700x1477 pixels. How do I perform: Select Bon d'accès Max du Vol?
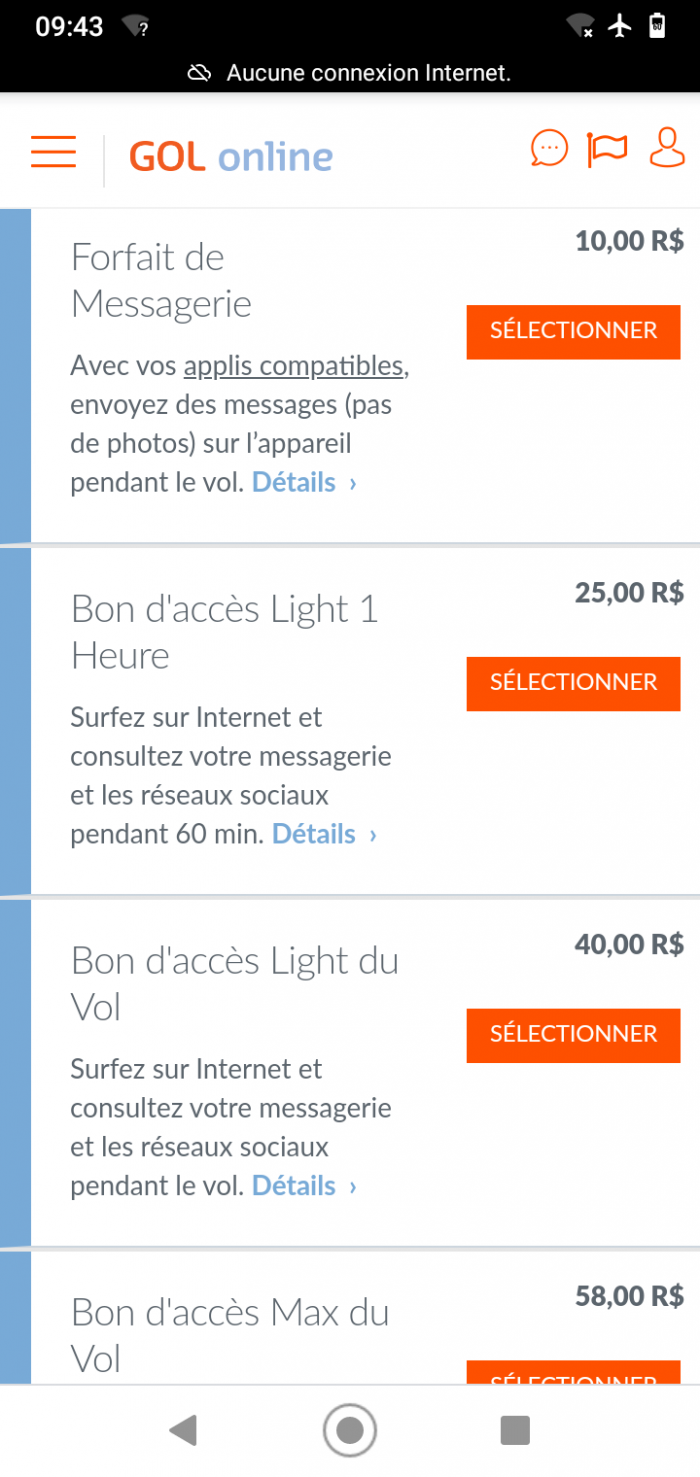tap(573, 1373)
